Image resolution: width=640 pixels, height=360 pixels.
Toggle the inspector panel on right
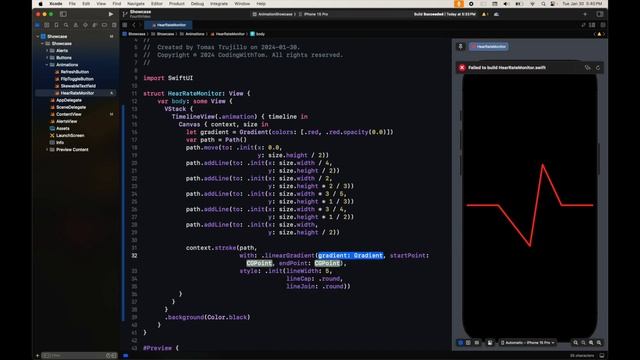600,14
